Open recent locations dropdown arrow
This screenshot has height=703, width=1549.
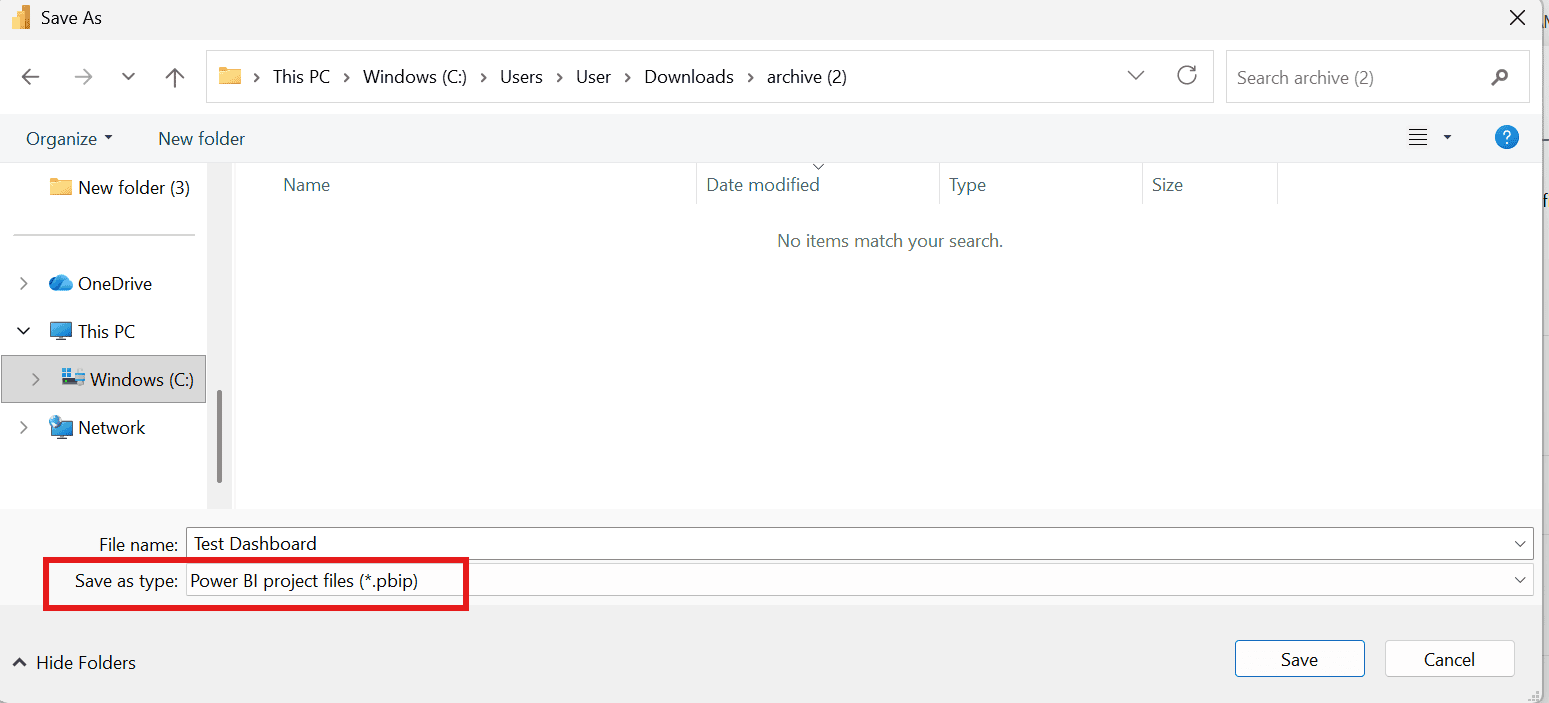coord(128,77)
